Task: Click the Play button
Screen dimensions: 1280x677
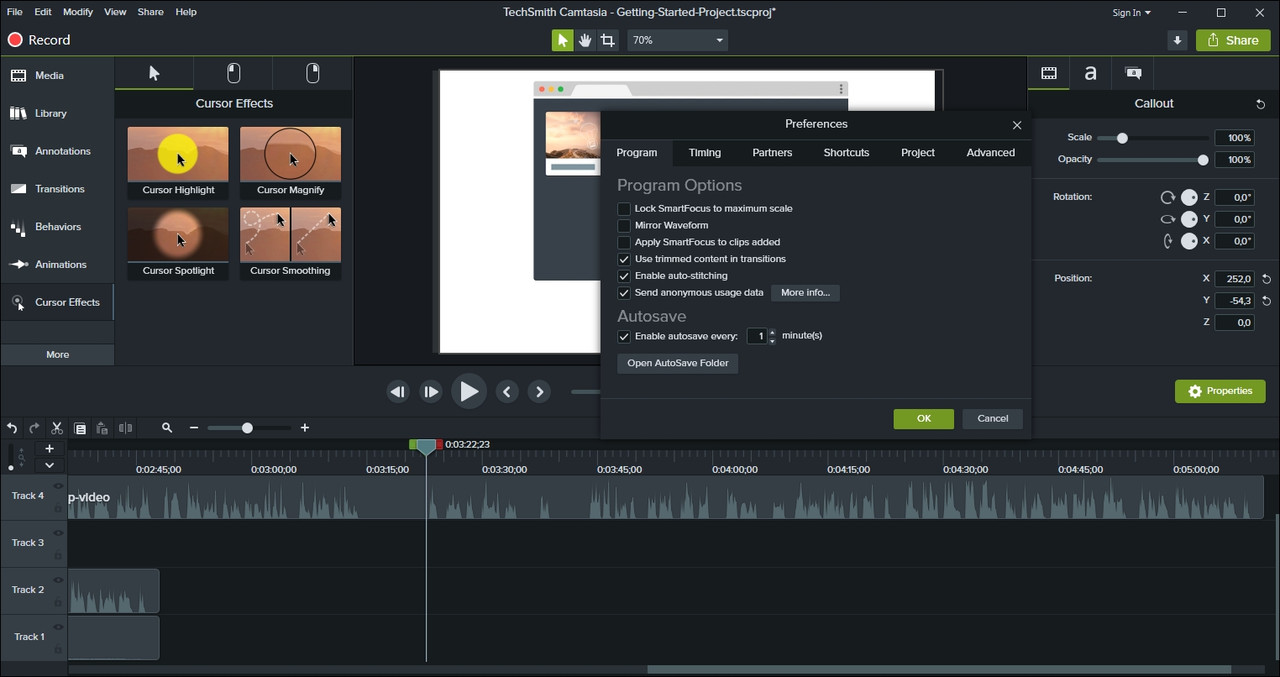Action: point(468,392)
